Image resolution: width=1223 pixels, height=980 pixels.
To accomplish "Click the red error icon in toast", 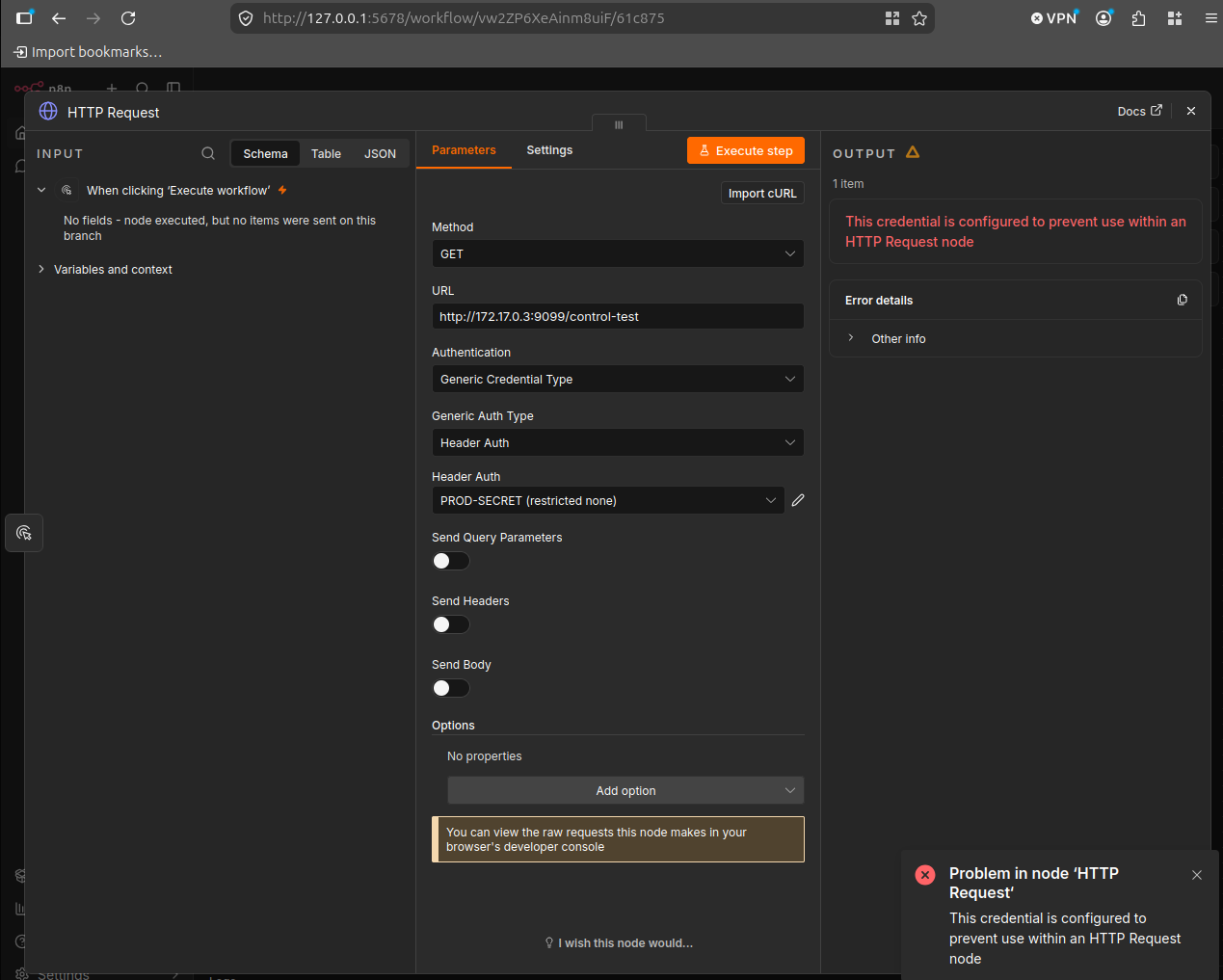I will pos(925,875).
